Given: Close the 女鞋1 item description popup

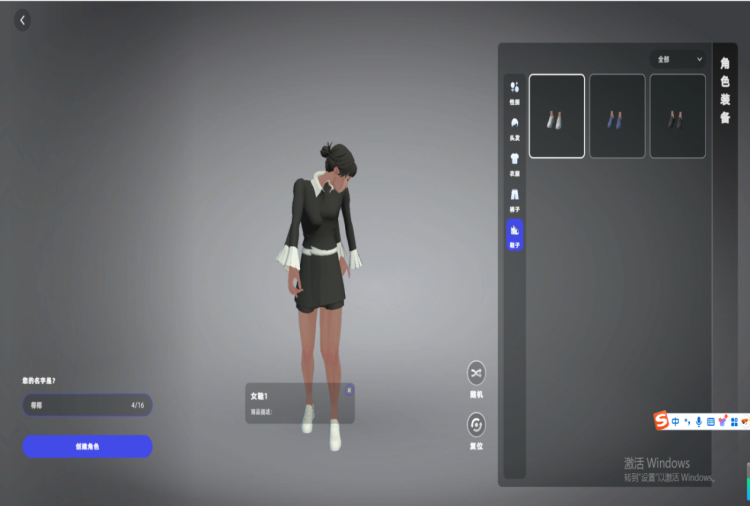Looking at the screenshot, I should click(x=349, y=390).
